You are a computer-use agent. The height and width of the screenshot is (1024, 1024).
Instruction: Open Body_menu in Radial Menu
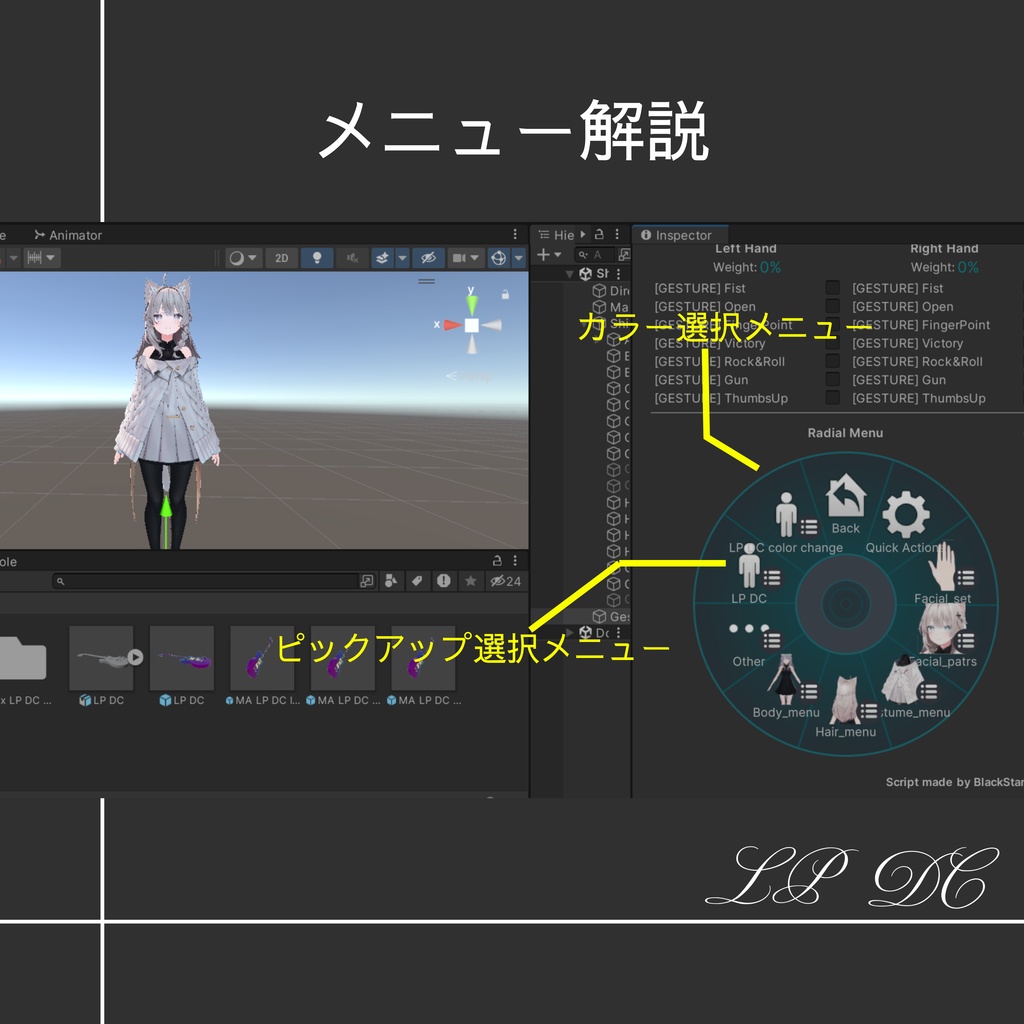point(786,687)
